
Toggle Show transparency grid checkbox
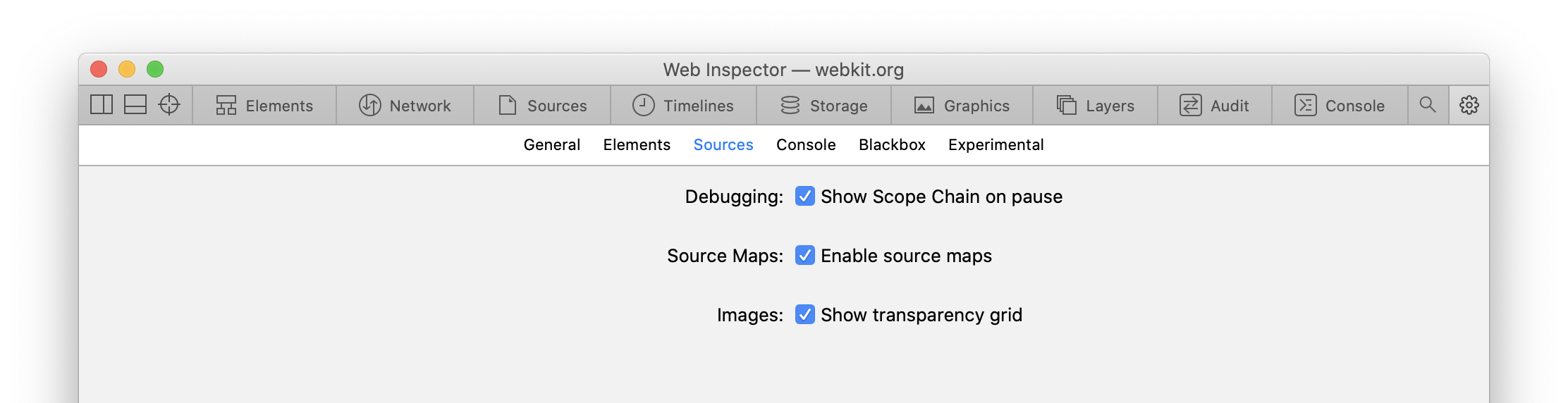pos(805,314)
